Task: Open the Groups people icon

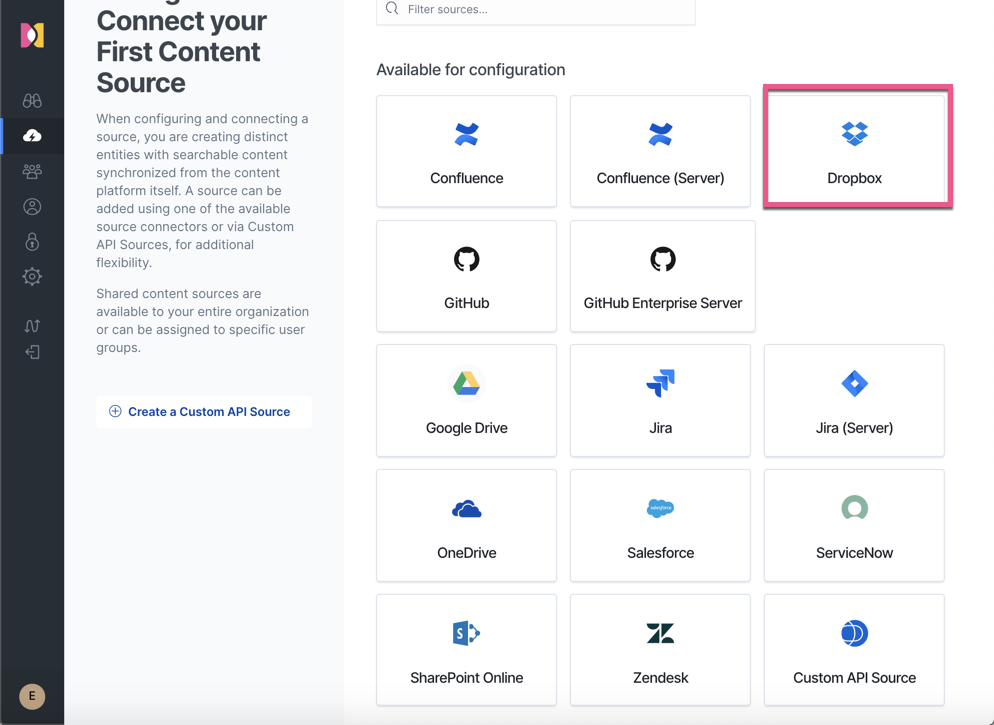Action: point(32,171)
